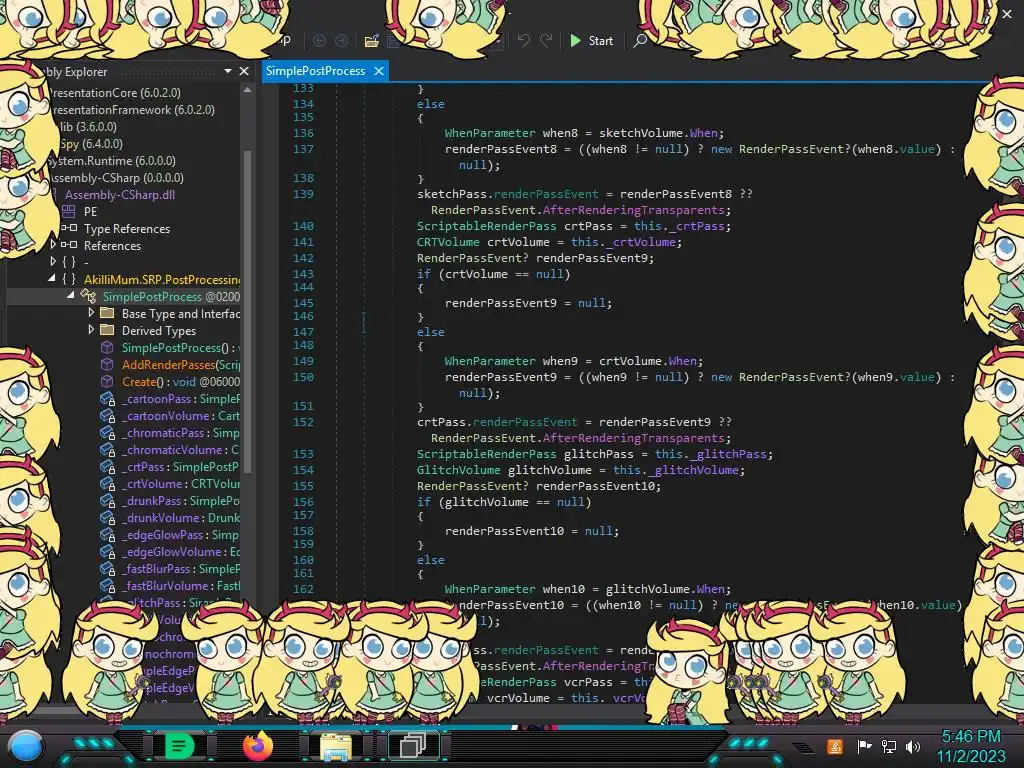Click GlitchVolume type on line 154
Screen dimensions: 1024x768
tap(458, 470)
